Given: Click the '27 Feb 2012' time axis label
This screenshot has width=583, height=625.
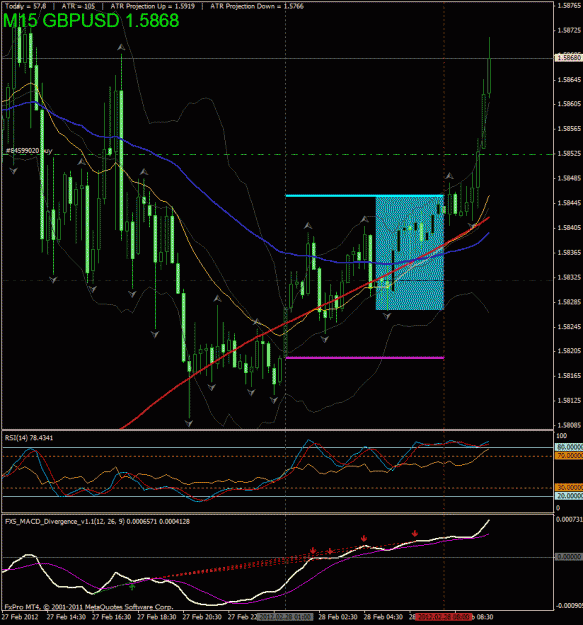Looking at the screenshot, I should tap(22, 617).
